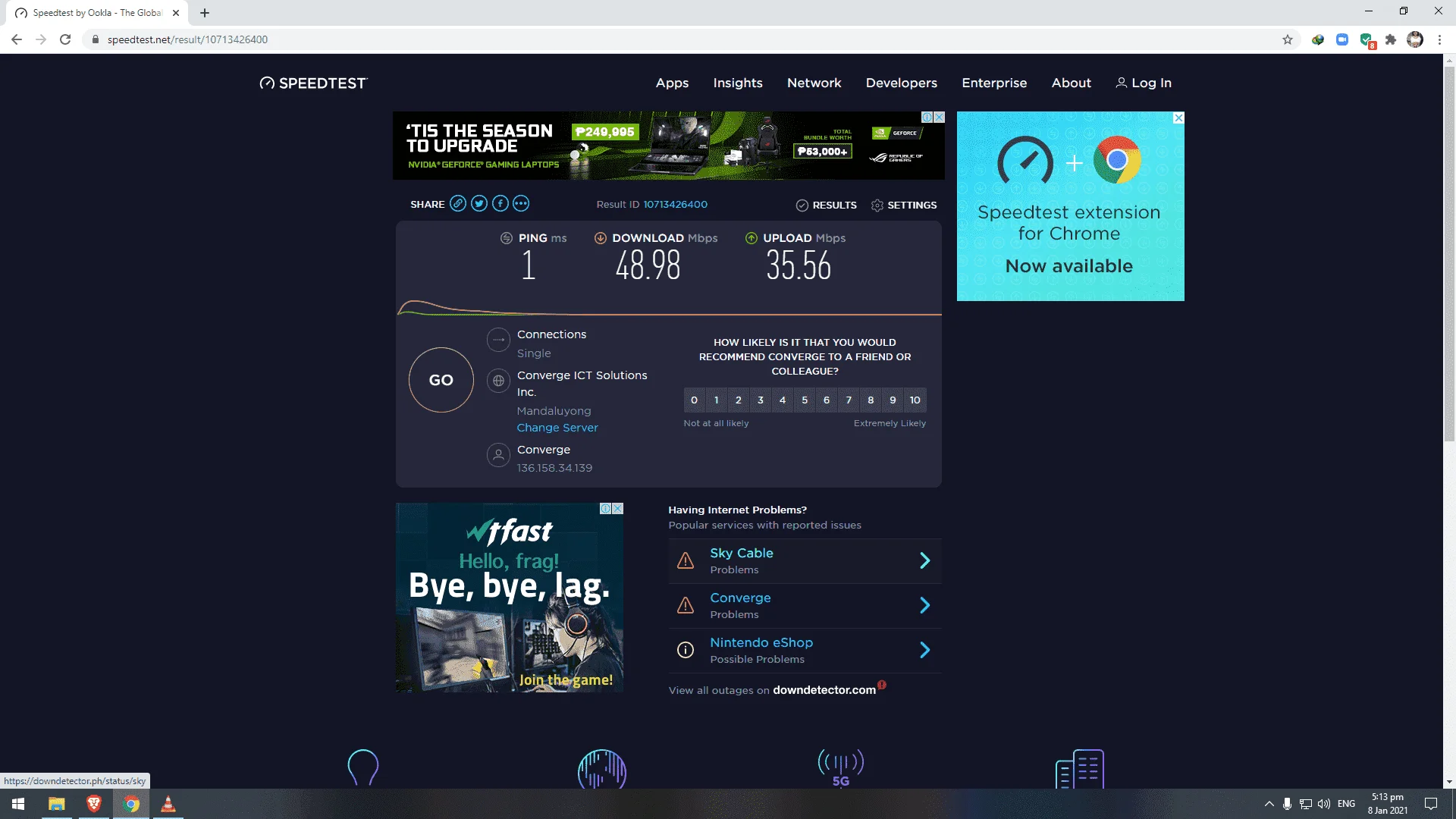Copy the share link icon
The width and height of the screenshot is (1456, 819).
pyautogui.click(x=458, y=204)
